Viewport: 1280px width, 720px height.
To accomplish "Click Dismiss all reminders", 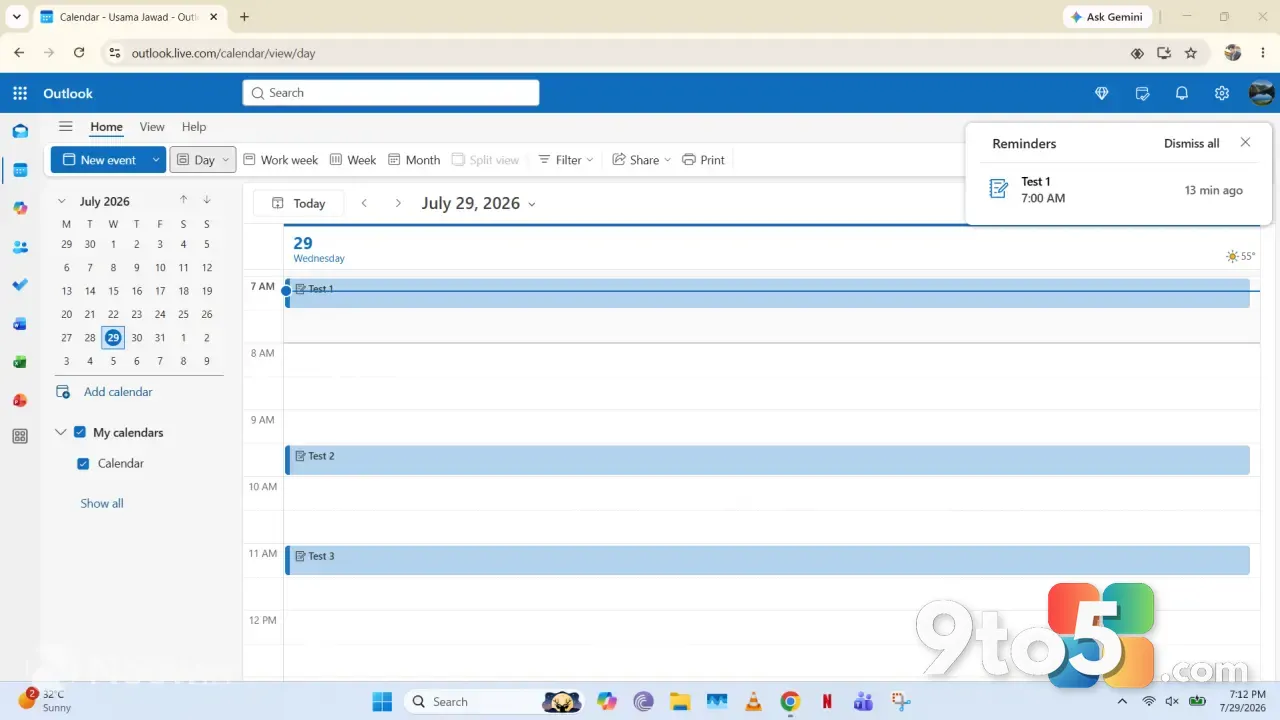I will click(x=1191, y=143).
